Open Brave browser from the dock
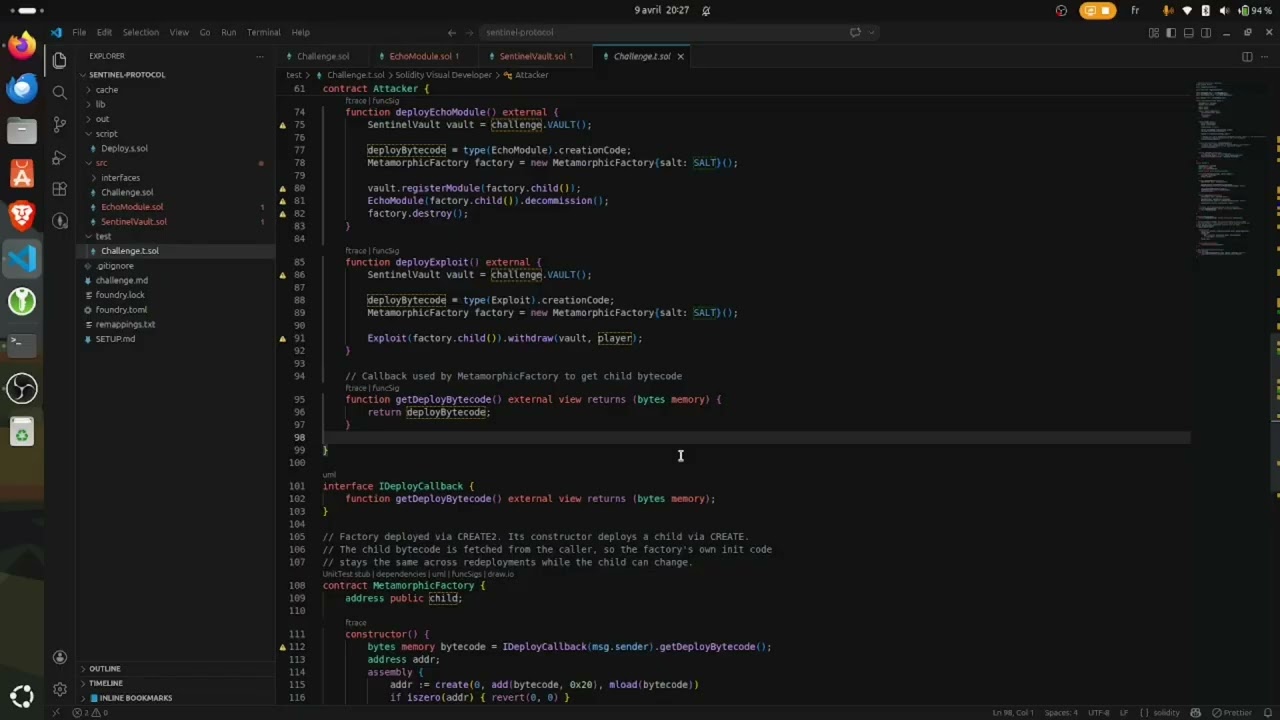Viewport: 1280px width, 720px height. click(x=22, y=216)
